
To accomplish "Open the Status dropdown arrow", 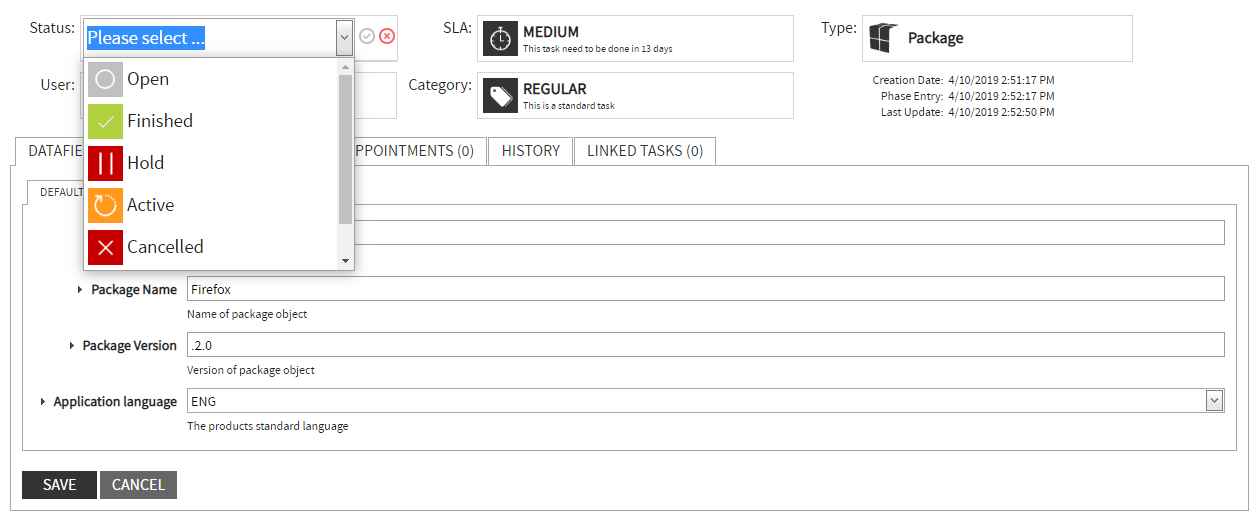I will [x=344, y=38].
